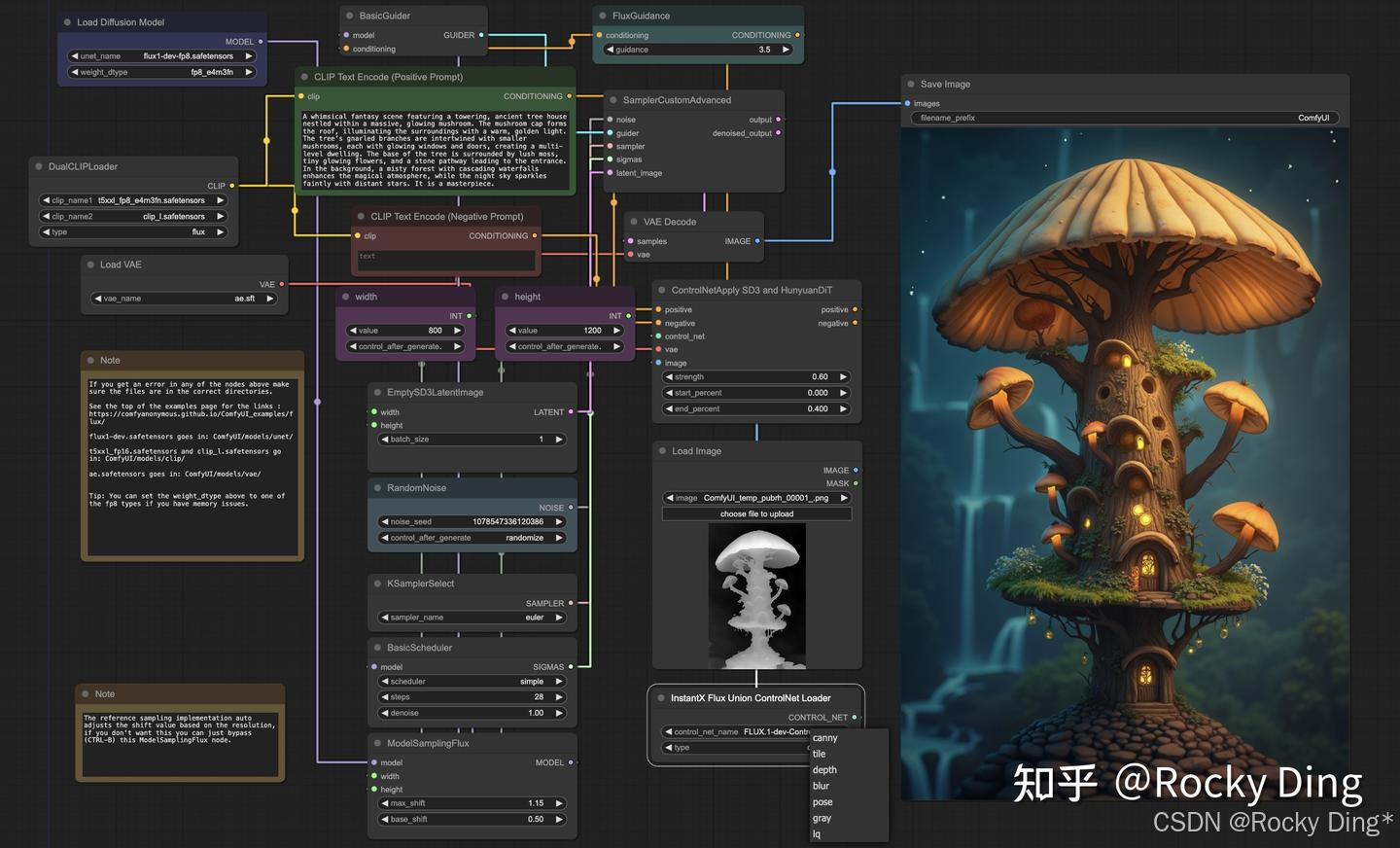Decrease guidance value with left arrow
The width and height of the screenshot is (1400, 848).
pyautogui.click(x=610, y=50)
